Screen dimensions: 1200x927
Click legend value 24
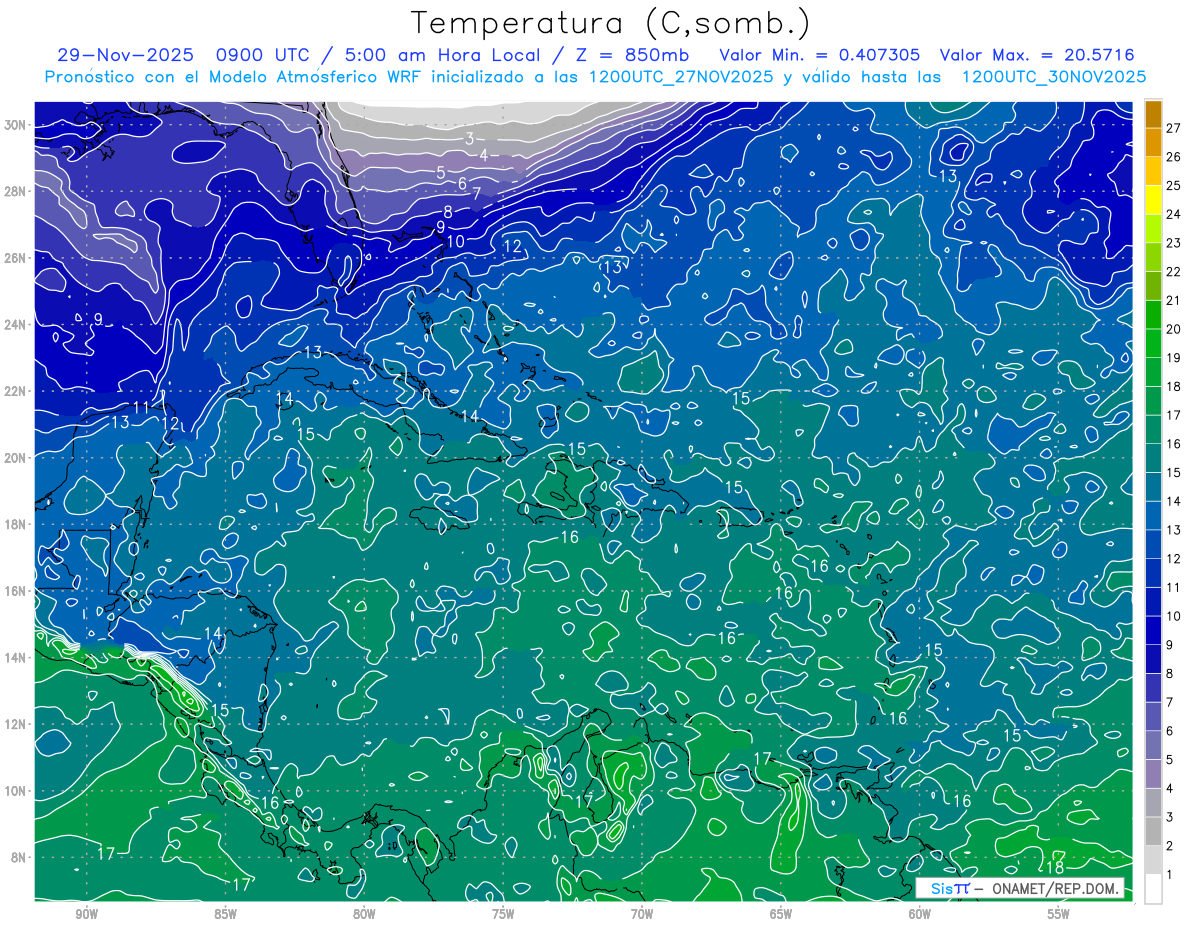(x=1173, y=214)
